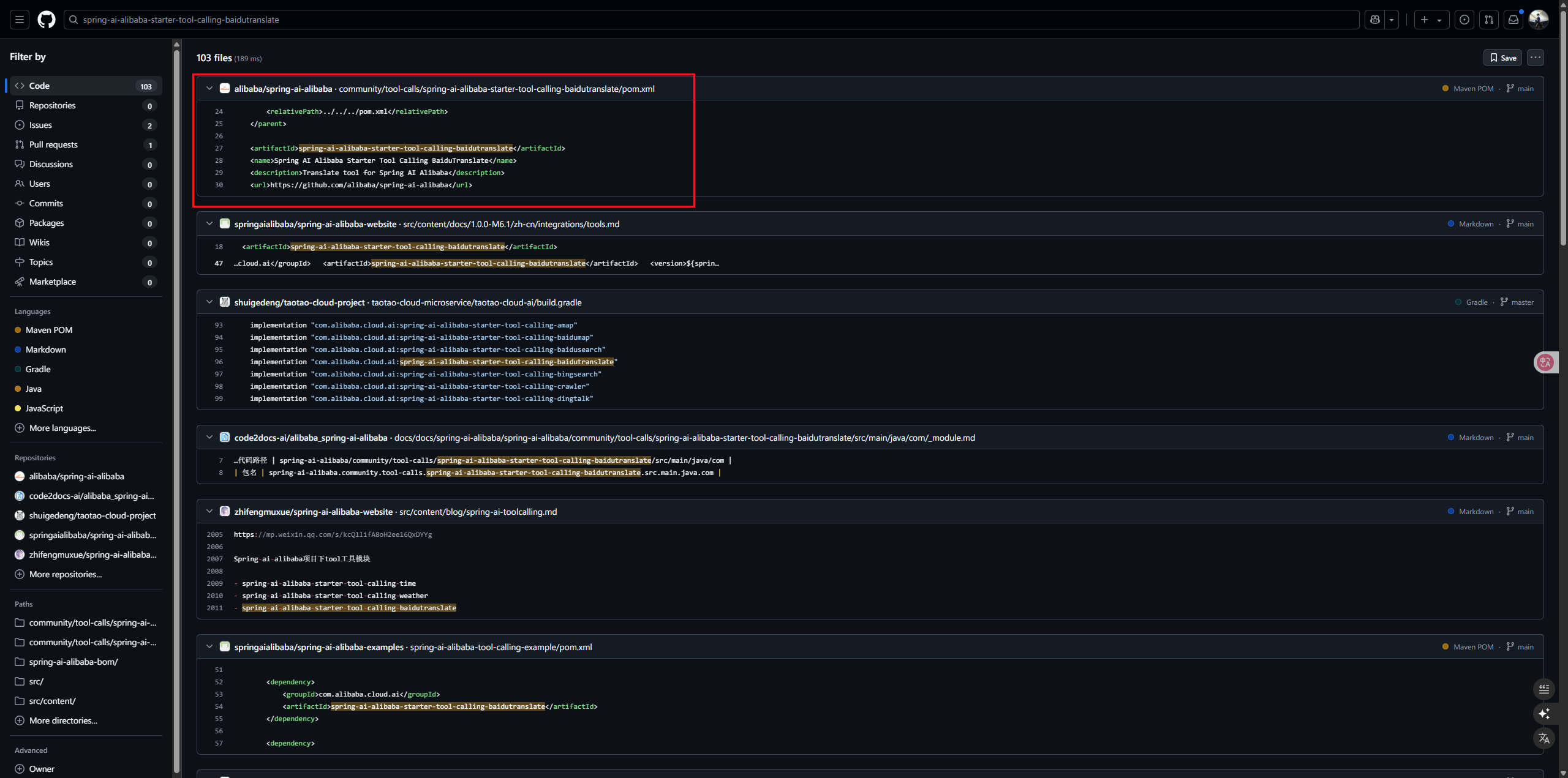Add Owner advanced filter

[x=86, y=769]
